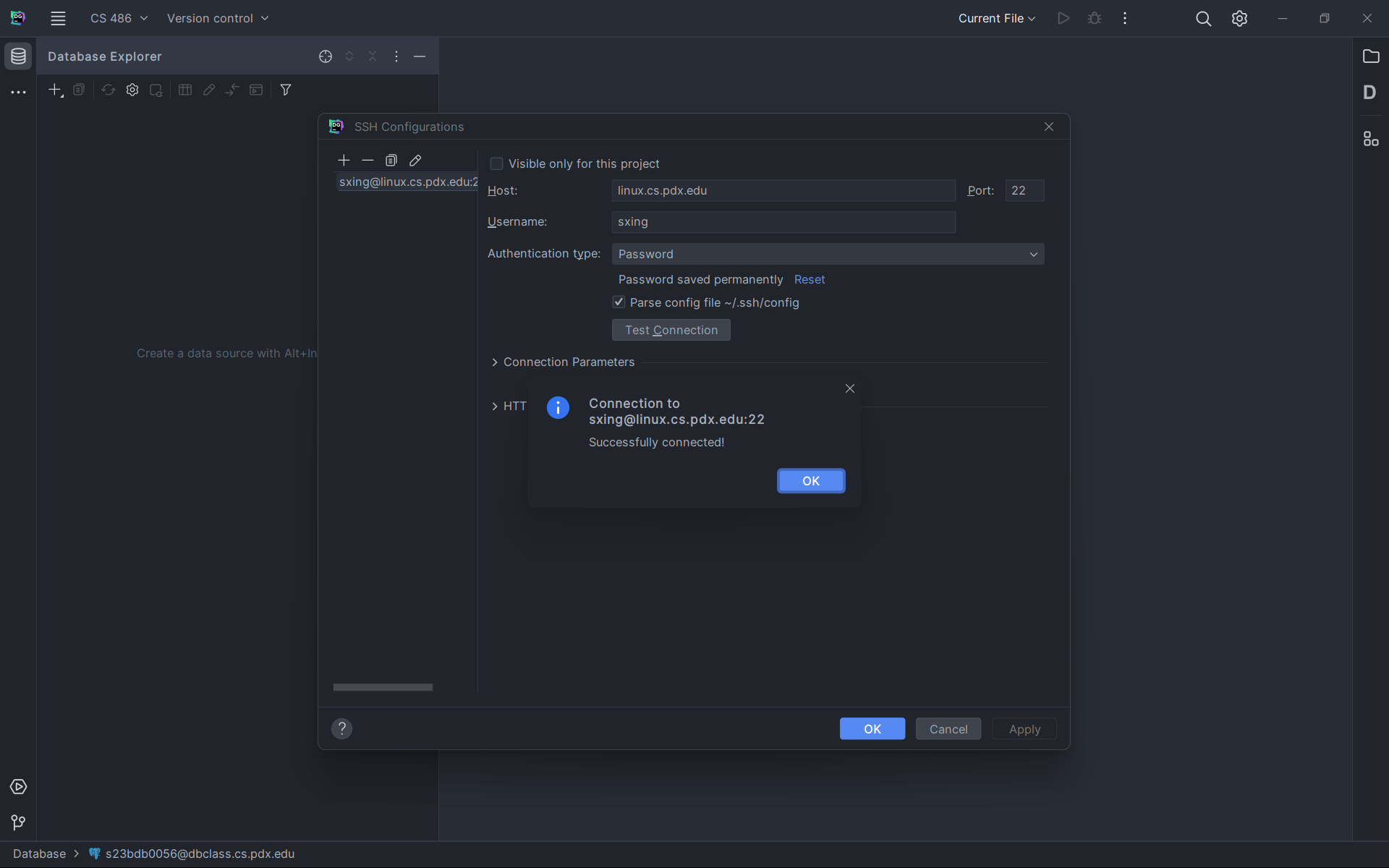1389x868 pixels.
Task: Click the Reset password link
Action: pyautogui.click(x=809, y=279)
